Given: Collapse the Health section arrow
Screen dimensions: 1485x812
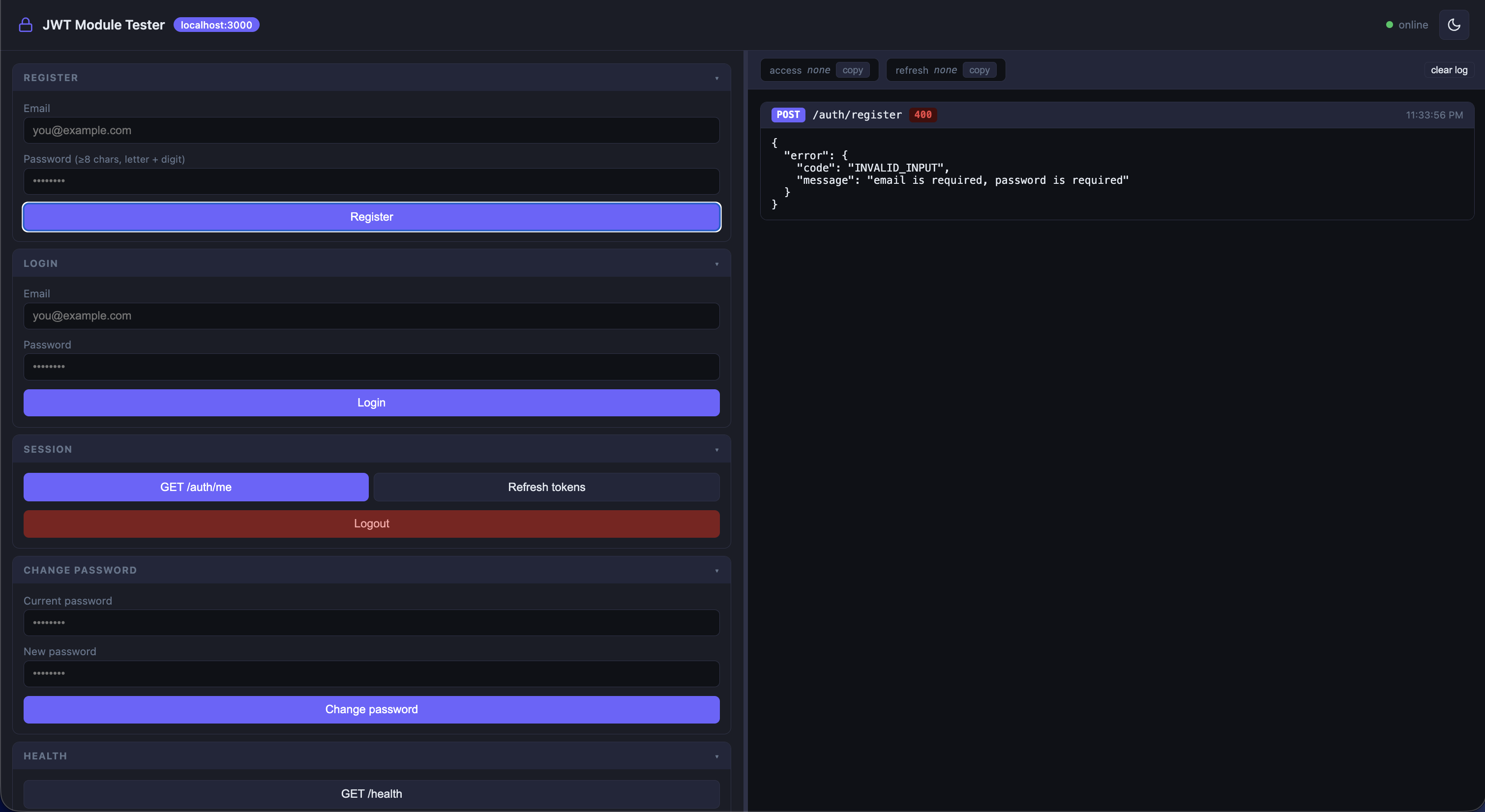Looking at the screenshot, I should pyautogui.click(x=716, y=756).
